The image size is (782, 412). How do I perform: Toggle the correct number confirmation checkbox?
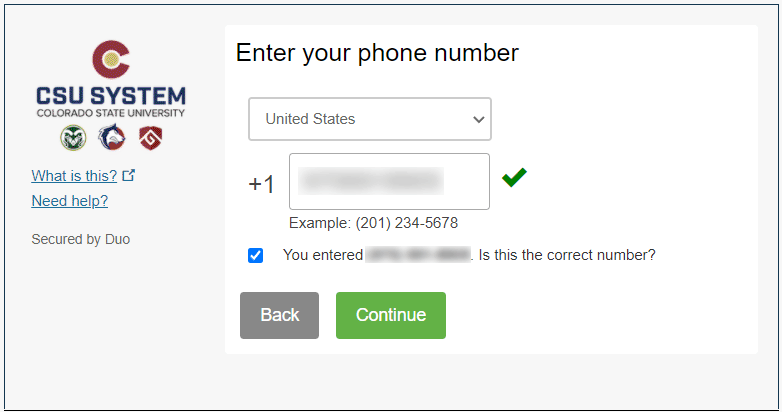(256, 256)
